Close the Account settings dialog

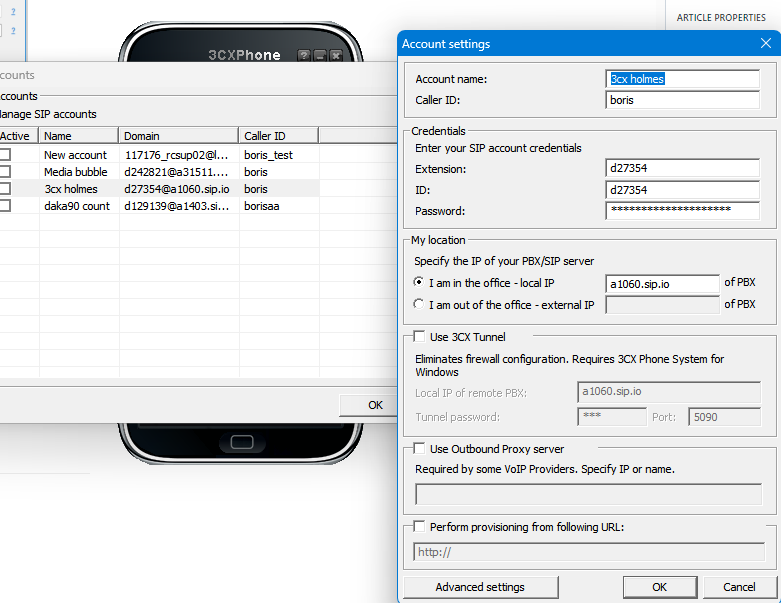766,43
